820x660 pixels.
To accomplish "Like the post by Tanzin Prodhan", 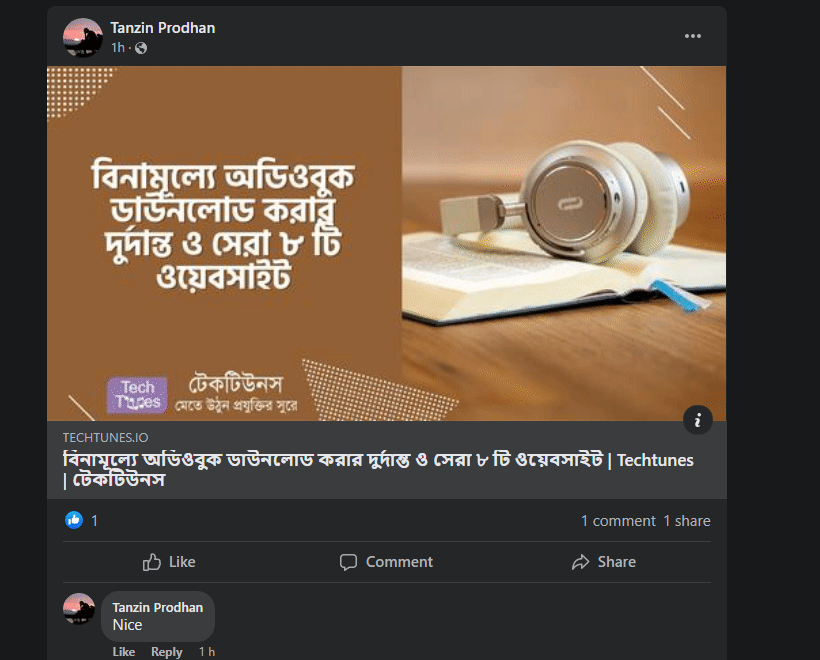I will click(x=169, y=562).
